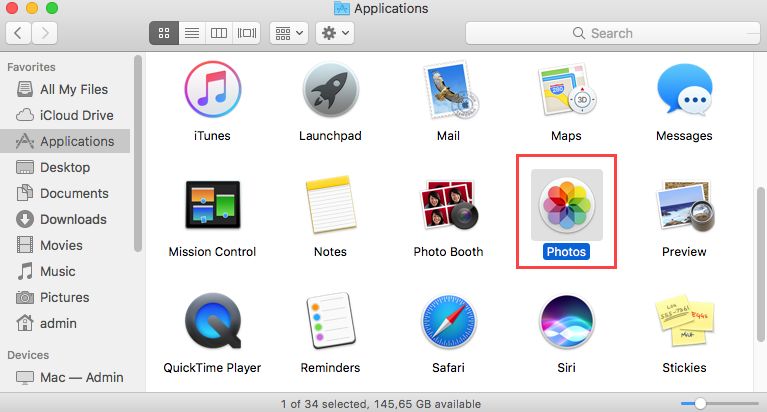Open the iTunes application icon

tap(212, 90)
